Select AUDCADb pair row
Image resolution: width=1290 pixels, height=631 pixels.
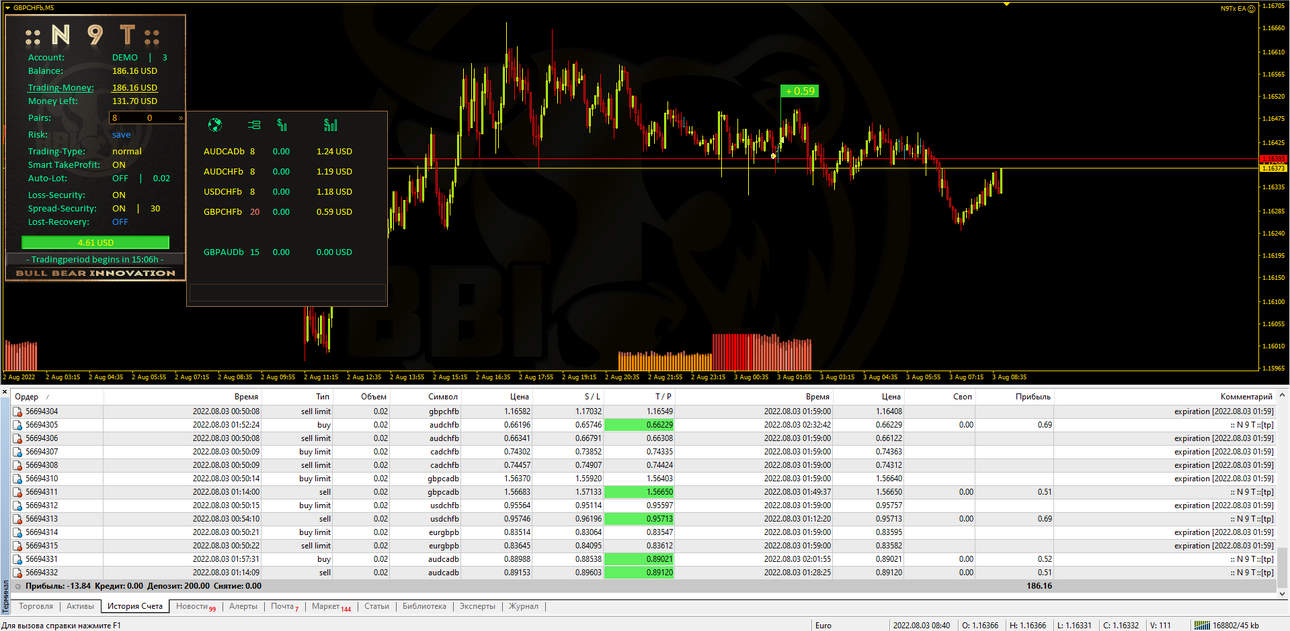tap(278, 152)
